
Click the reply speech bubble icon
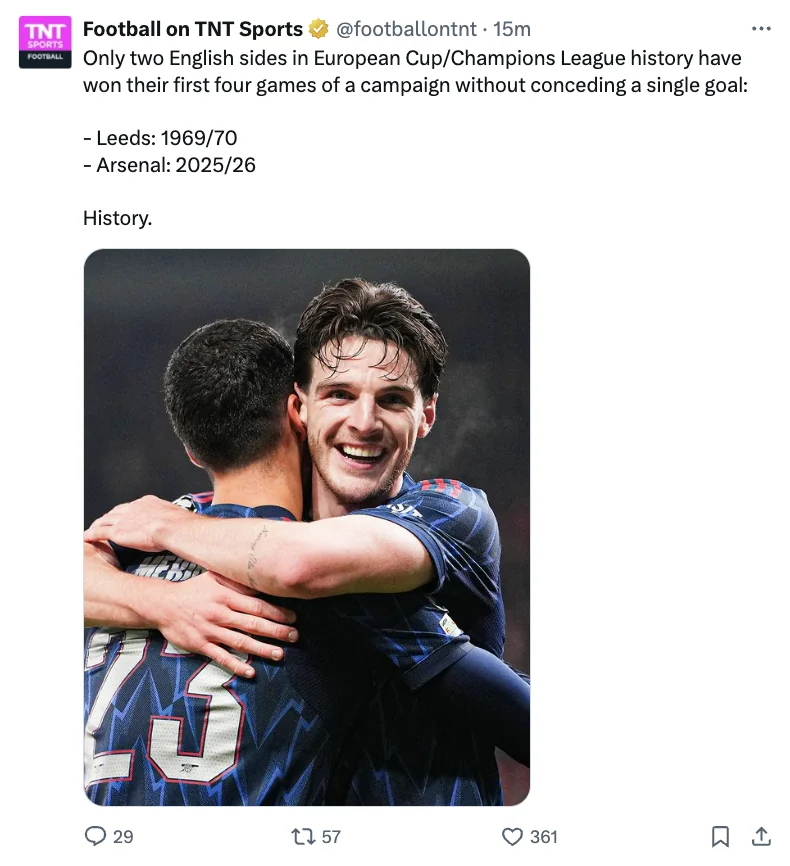click(x=95, y=836)
